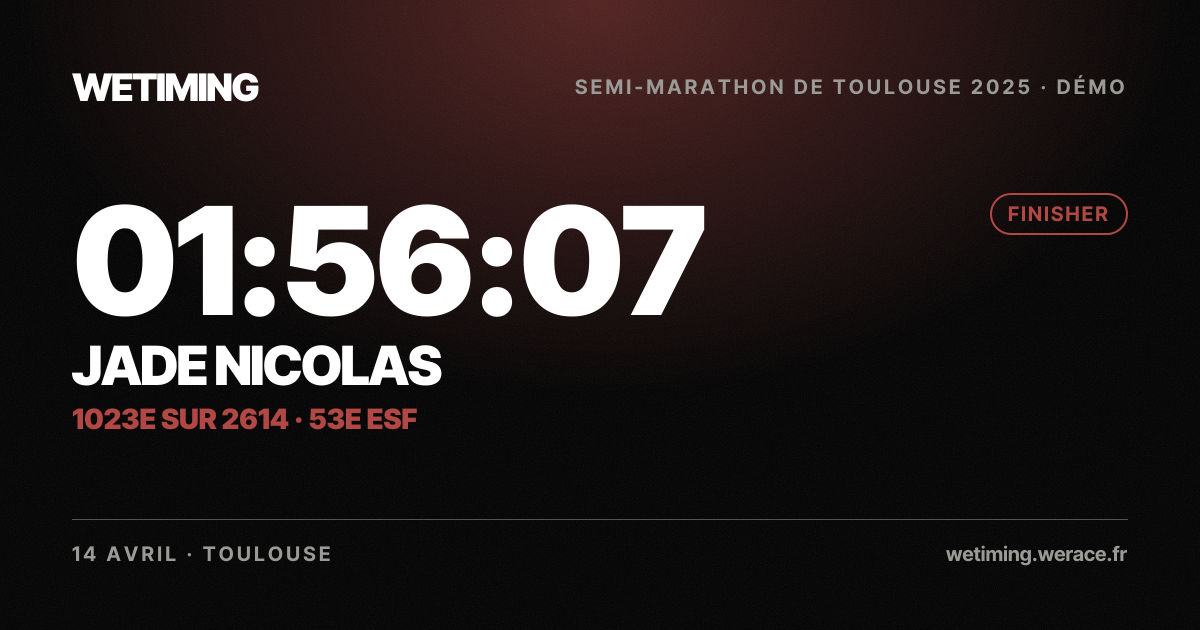Image resolution: width=1200 pixels, height=630 pixels.
Task: Click the 53E ESF category ranking
Action: (x=363, y=420)
